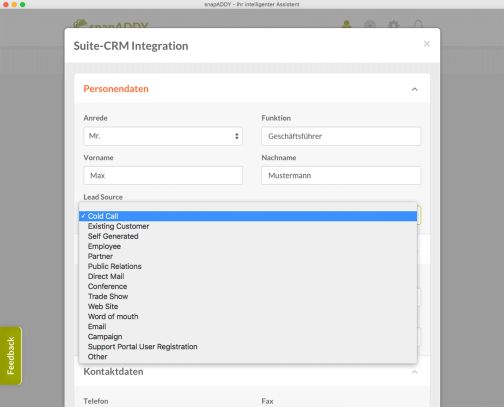The height and width of the screenshot is (407, 504).
Task: Click the yellow macOS minimize button
Action: click(14, 4)
